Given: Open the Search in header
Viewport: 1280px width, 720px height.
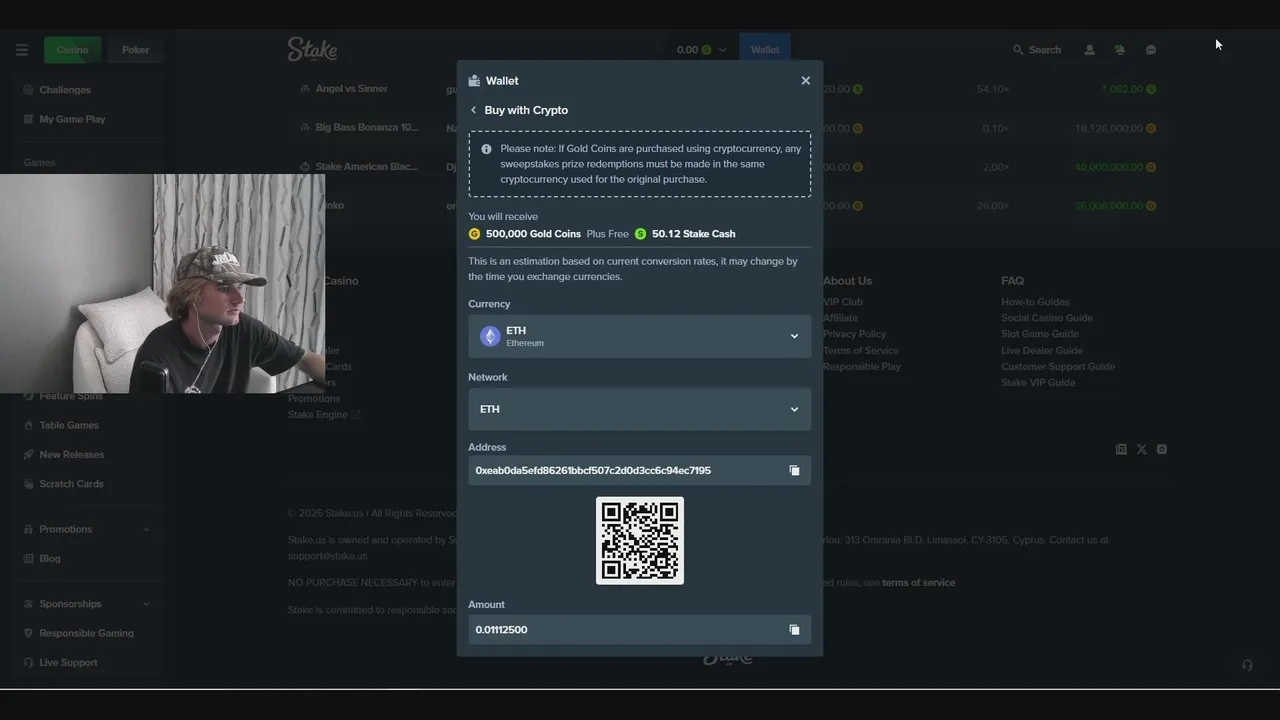Looking at the screenshot, I should point(1037,50).
